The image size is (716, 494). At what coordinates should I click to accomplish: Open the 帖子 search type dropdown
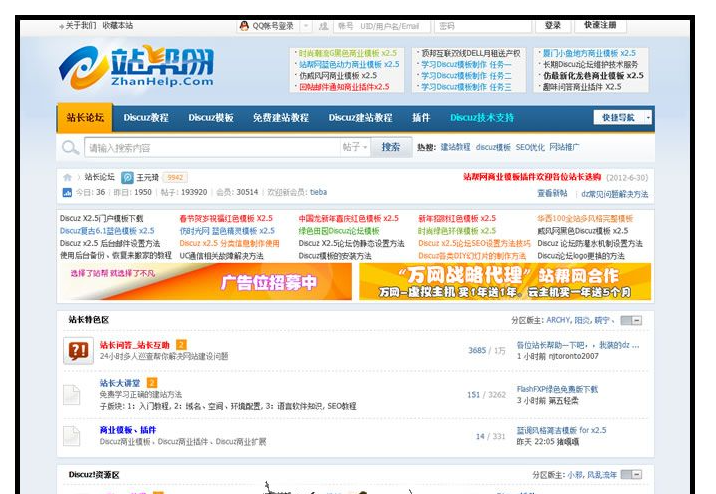355,147
